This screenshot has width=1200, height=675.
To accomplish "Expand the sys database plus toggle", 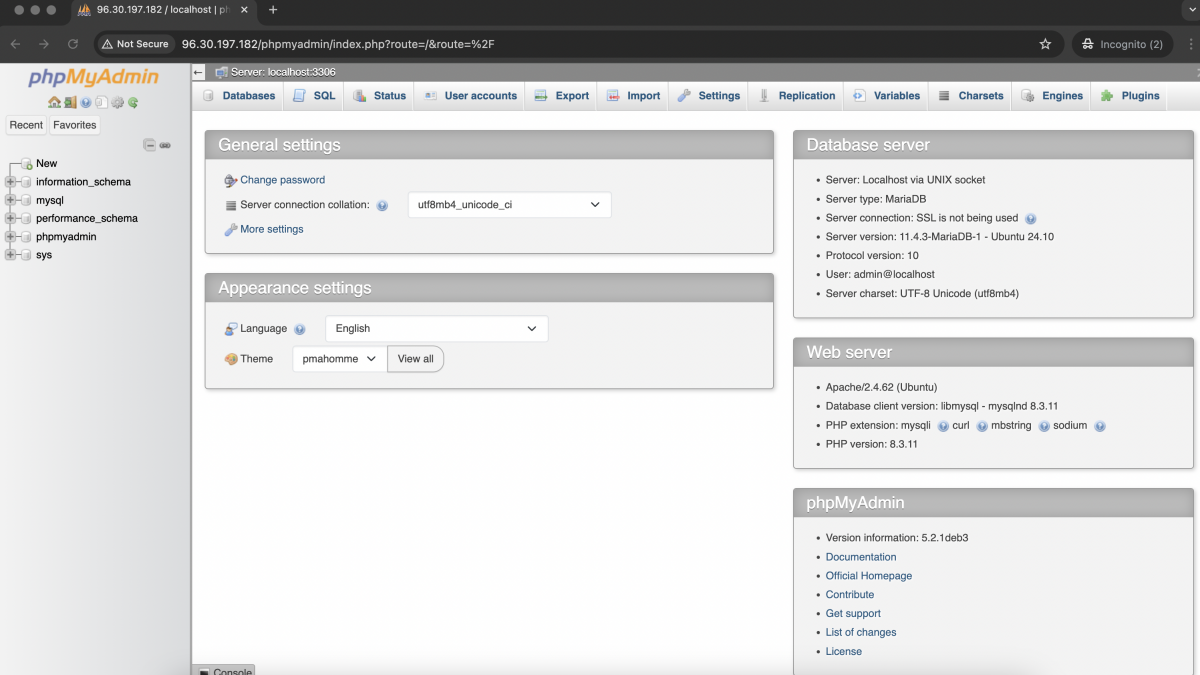I will (10, 255).
